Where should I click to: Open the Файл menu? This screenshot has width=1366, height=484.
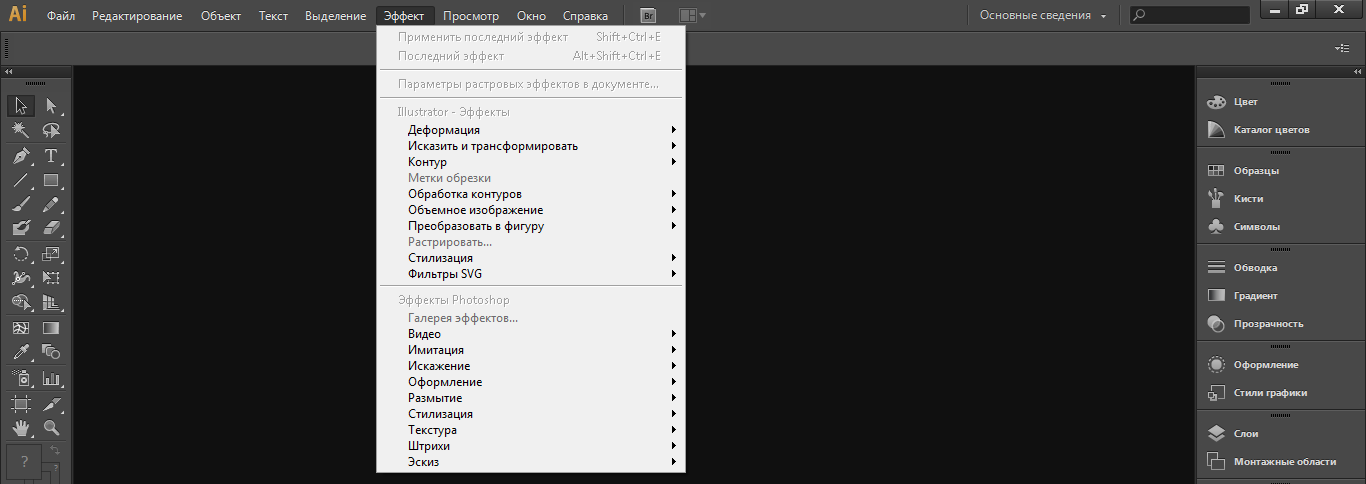point(61,16)
